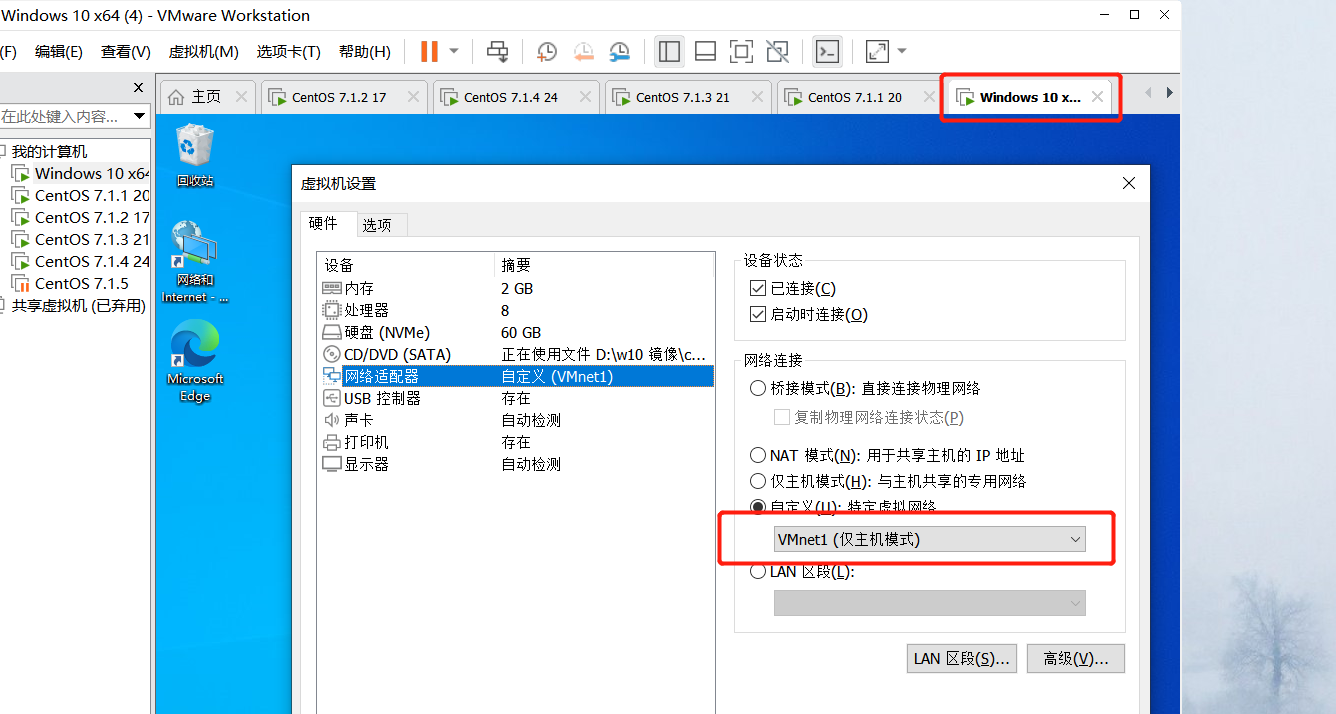Select the 声卡 device row

pos(516,420)
